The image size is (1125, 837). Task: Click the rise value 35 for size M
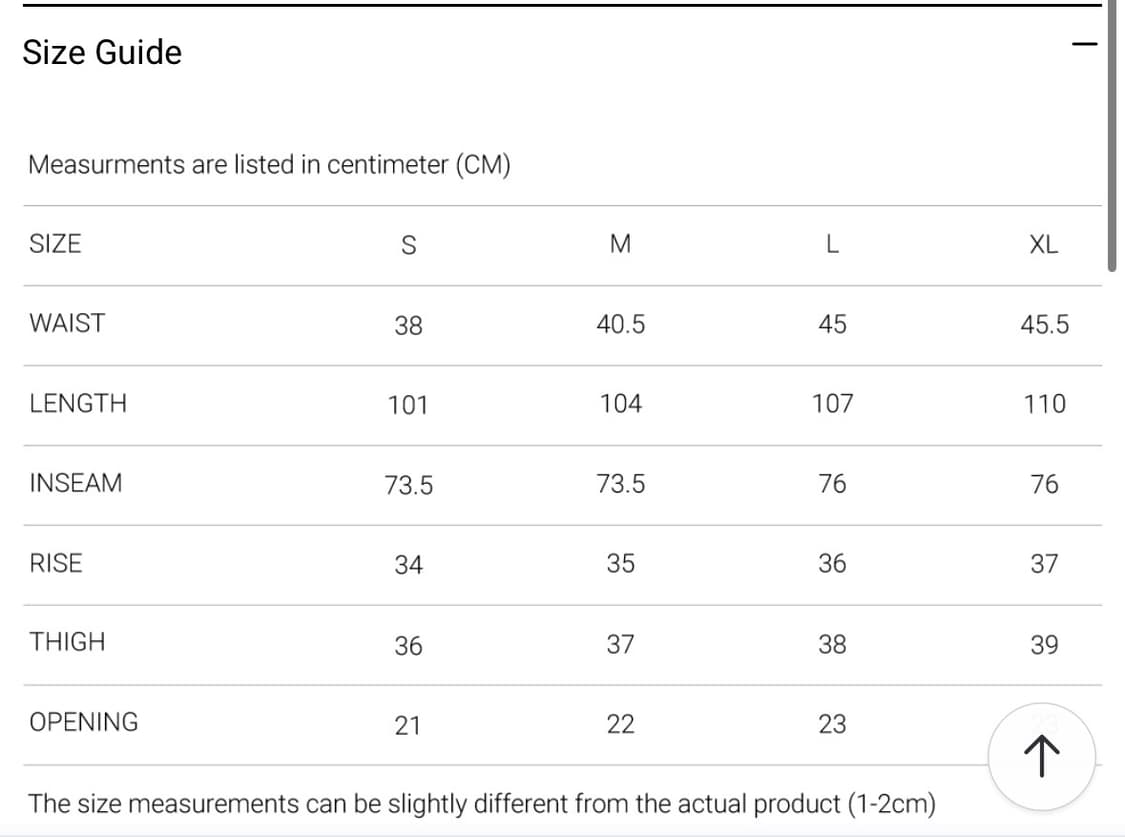[x=620, y=564]
